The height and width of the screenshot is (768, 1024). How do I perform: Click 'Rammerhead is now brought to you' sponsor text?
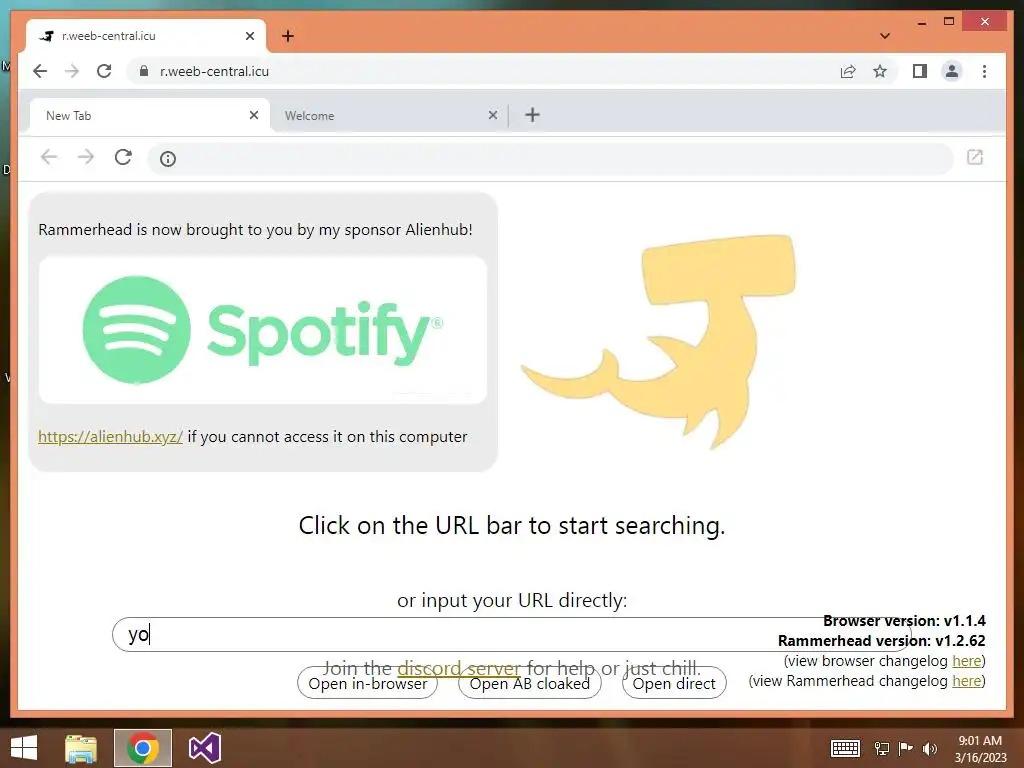[x=255, y=230]
